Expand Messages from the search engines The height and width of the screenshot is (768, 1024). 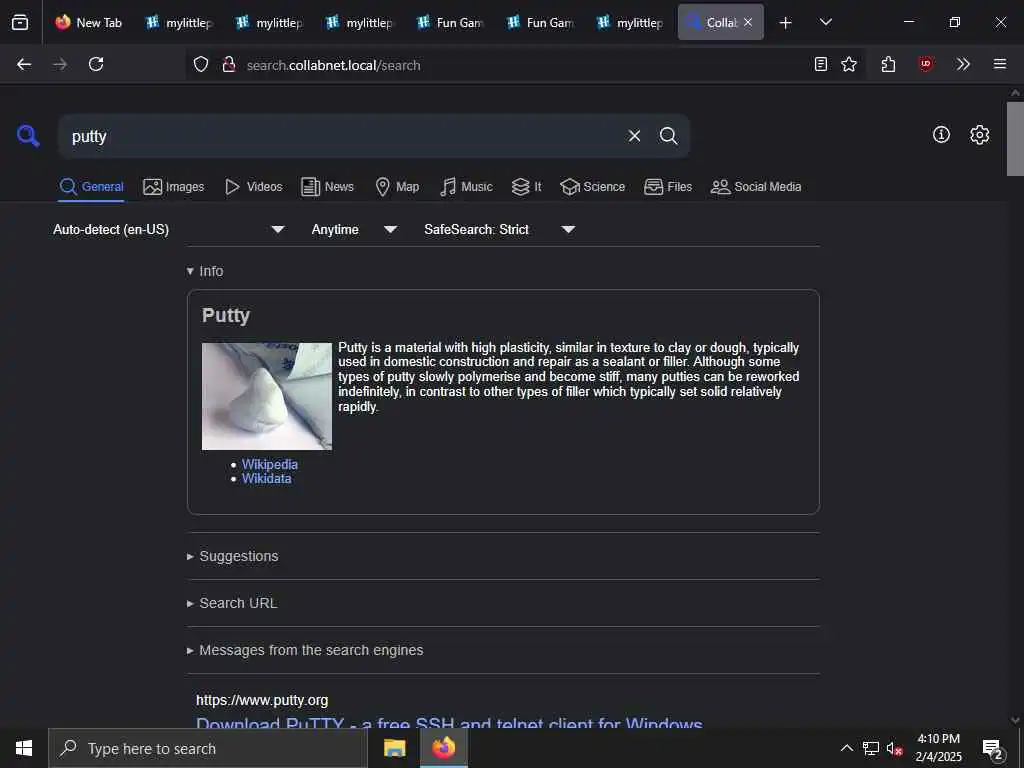pyautogui.click(x=305, y=650)
